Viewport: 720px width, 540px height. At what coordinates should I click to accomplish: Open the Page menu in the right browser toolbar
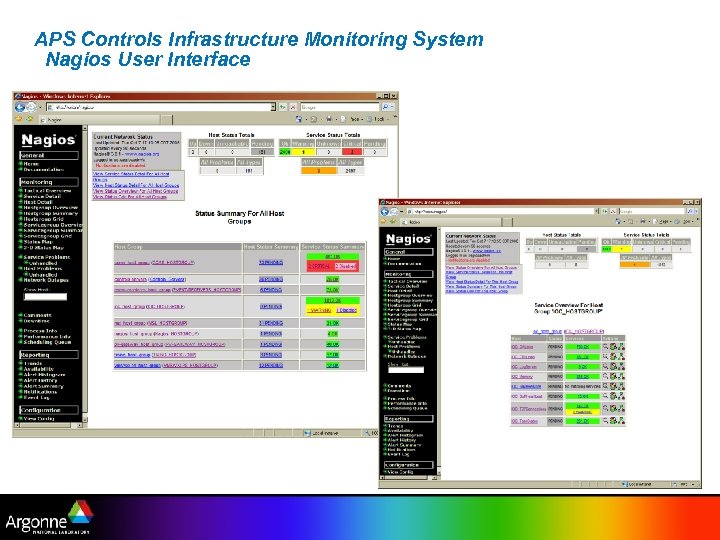click(664, 221)
